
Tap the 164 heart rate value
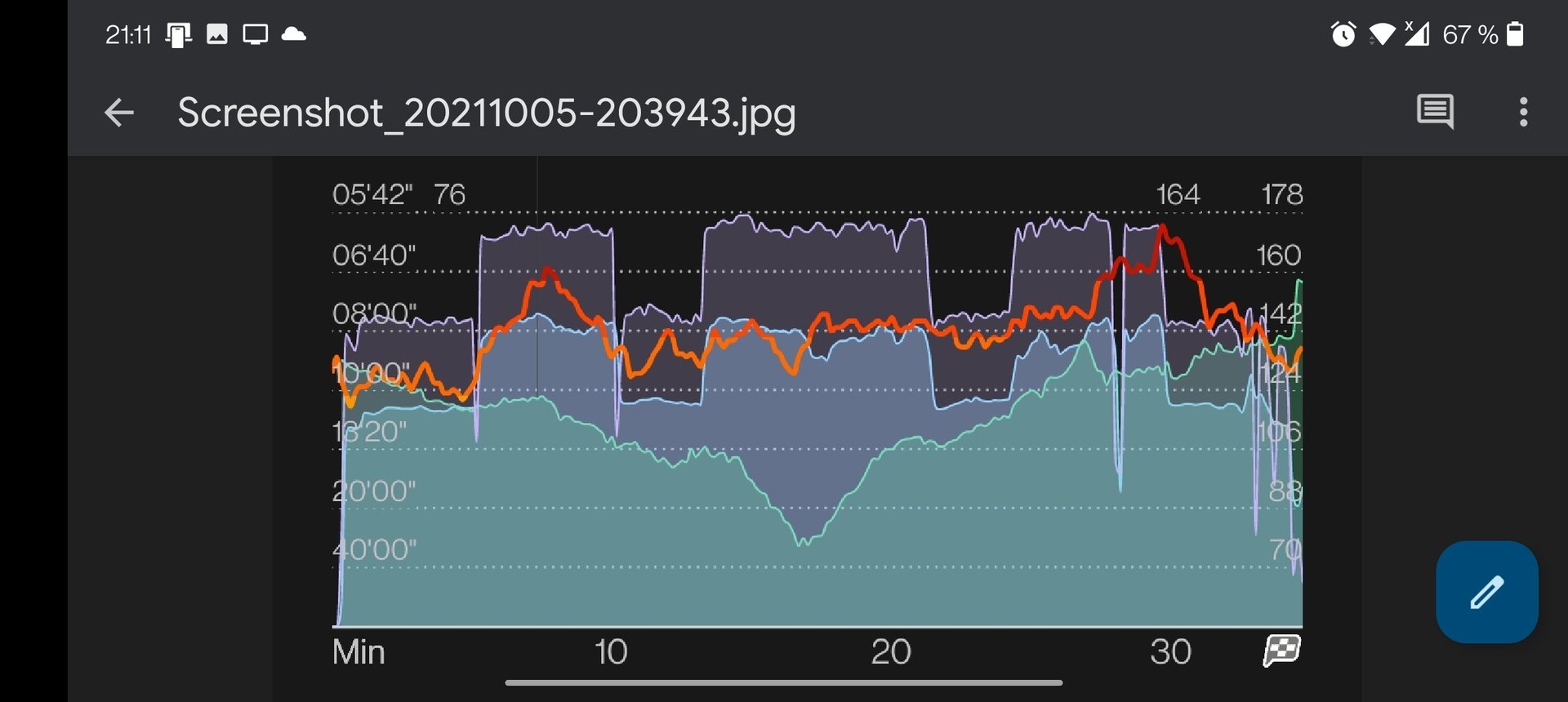[x=1178, y=194]
